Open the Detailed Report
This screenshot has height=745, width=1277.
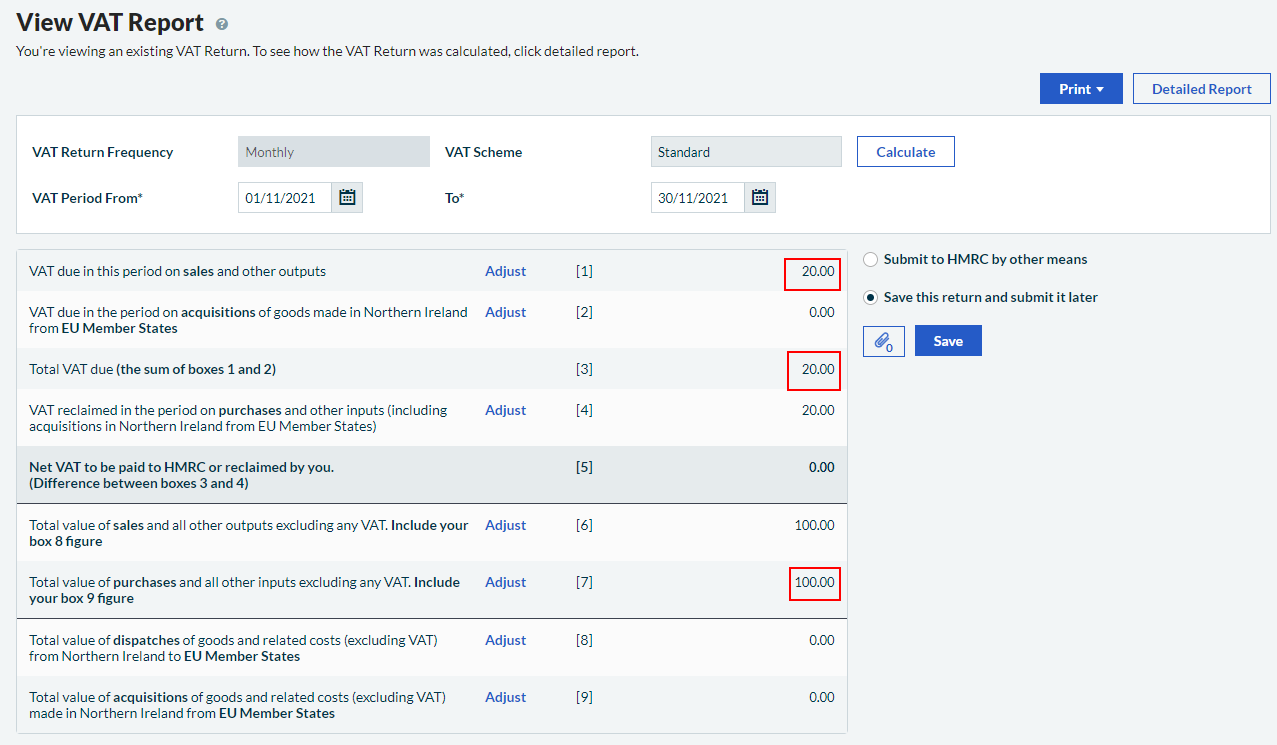tap(1201, 89)
